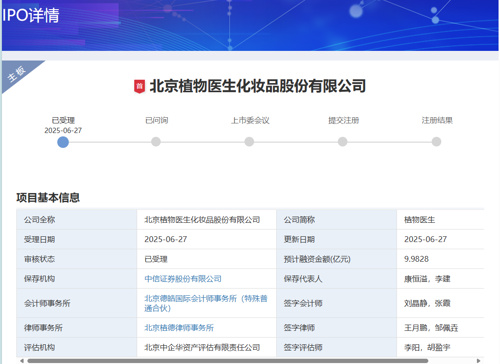Click the 已受理 status value in table
This screenshot has height=364, width=500.
coord(156,259)
